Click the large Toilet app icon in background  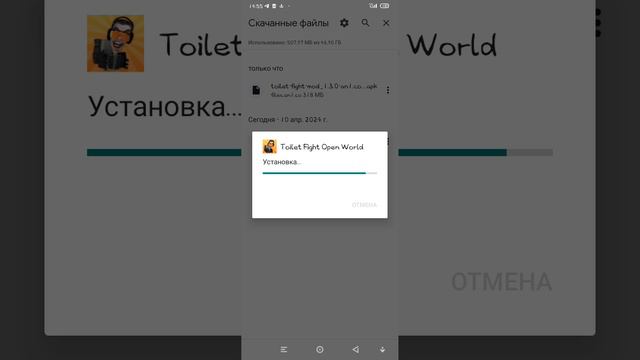116,44
